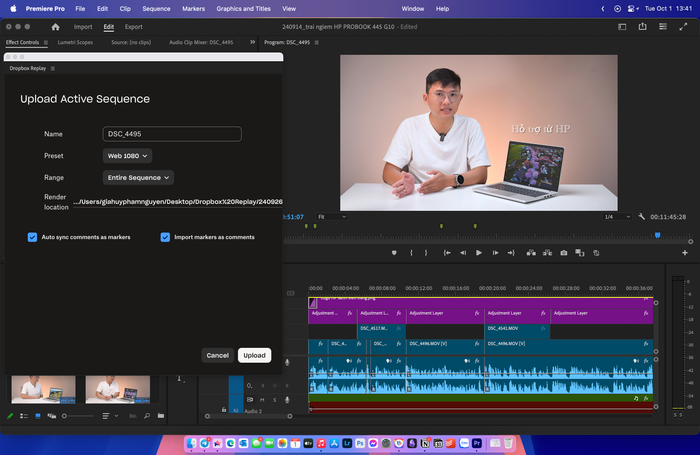Image resolution: width=700 pixels, height=455 pixels.
Task: Click the Play button in Program monitor
Action: point(479,252)
